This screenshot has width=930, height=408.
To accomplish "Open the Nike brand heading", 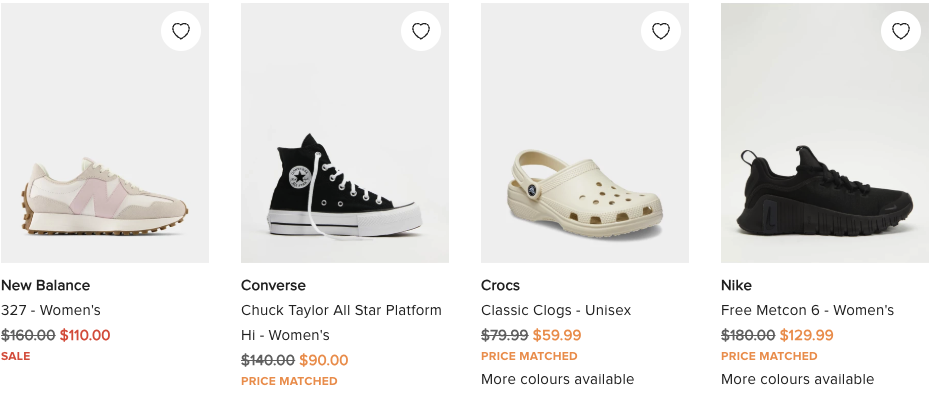I will tap(736, 285).
